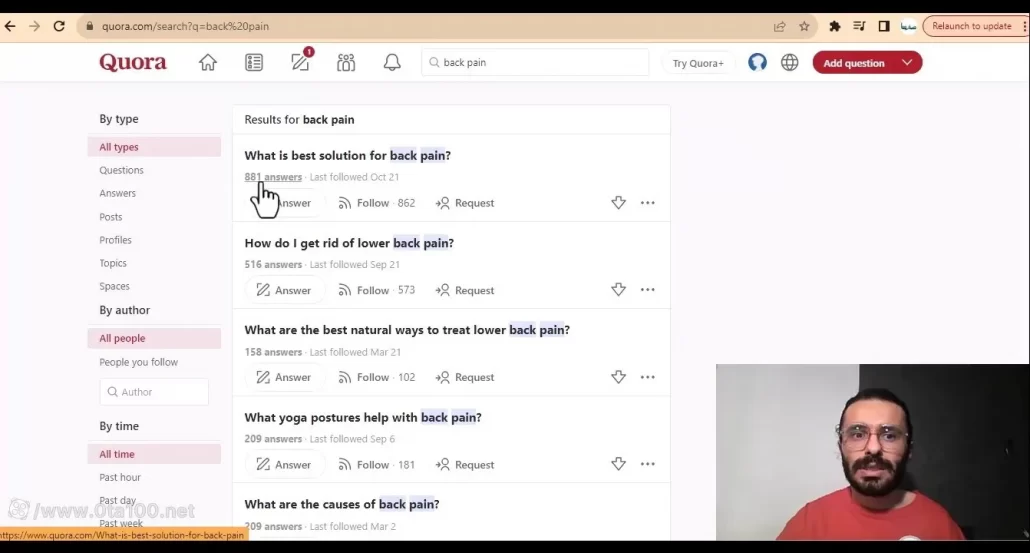Open the Following feed icon
Viewport: 1030px width, 553px height.
[254, 63]
